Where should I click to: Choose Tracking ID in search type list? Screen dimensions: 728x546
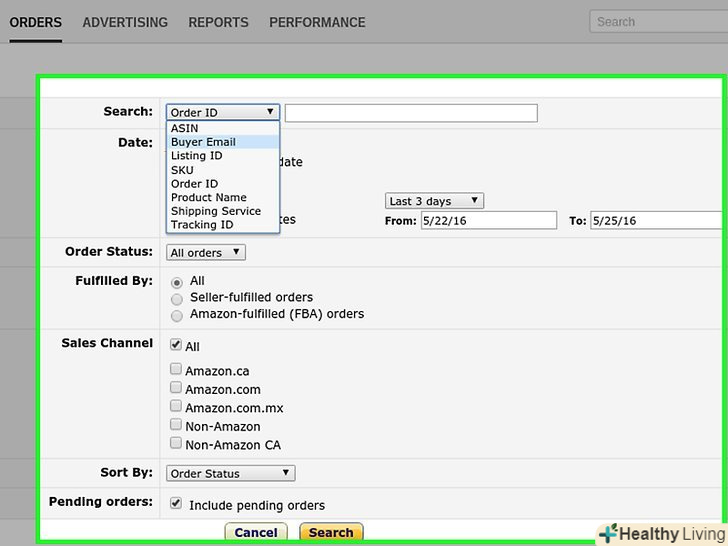(x=202, y=225)
